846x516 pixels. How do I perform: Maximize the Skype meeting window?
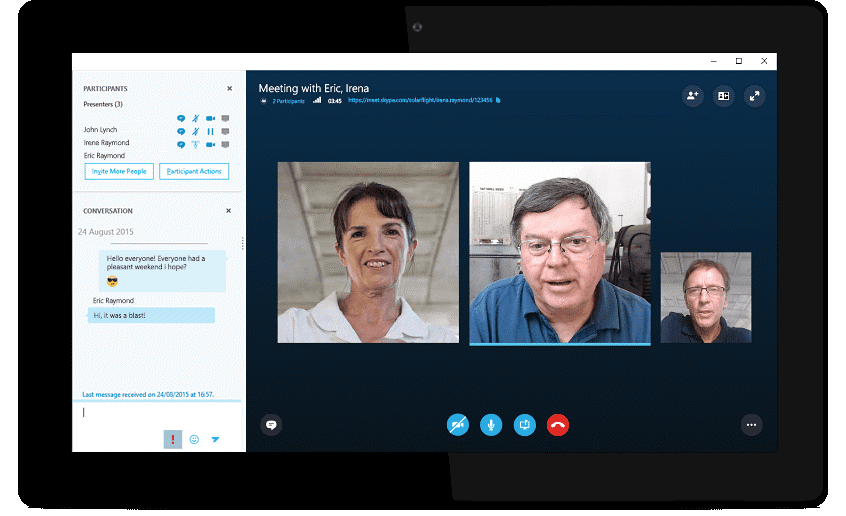tap(739, 62)
